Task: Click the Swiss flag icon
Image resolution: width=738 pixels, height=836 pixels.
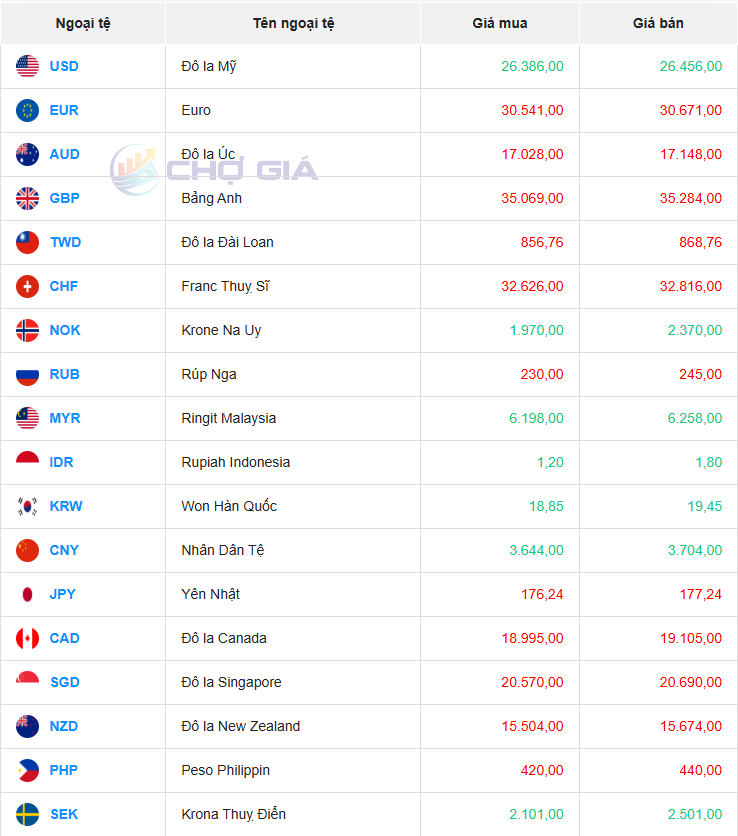Action: tap(28, 287)
